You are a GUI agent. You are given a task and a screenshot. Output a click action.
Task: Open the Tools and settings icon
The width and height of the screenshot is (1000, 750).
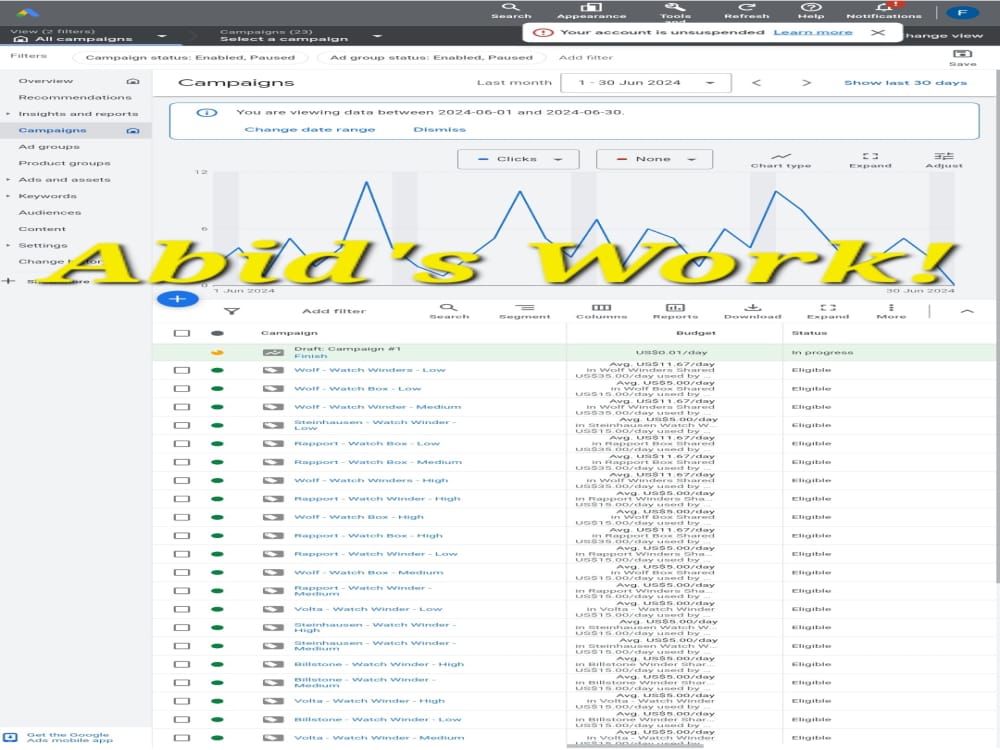[x=675, y=10]
